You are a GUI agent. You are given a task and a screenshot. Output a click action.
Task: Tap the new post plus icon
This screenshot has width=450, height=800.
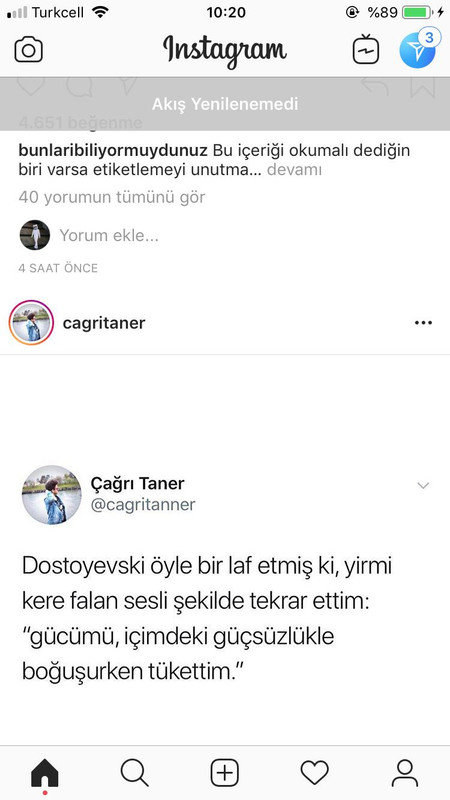pos(225,773)
